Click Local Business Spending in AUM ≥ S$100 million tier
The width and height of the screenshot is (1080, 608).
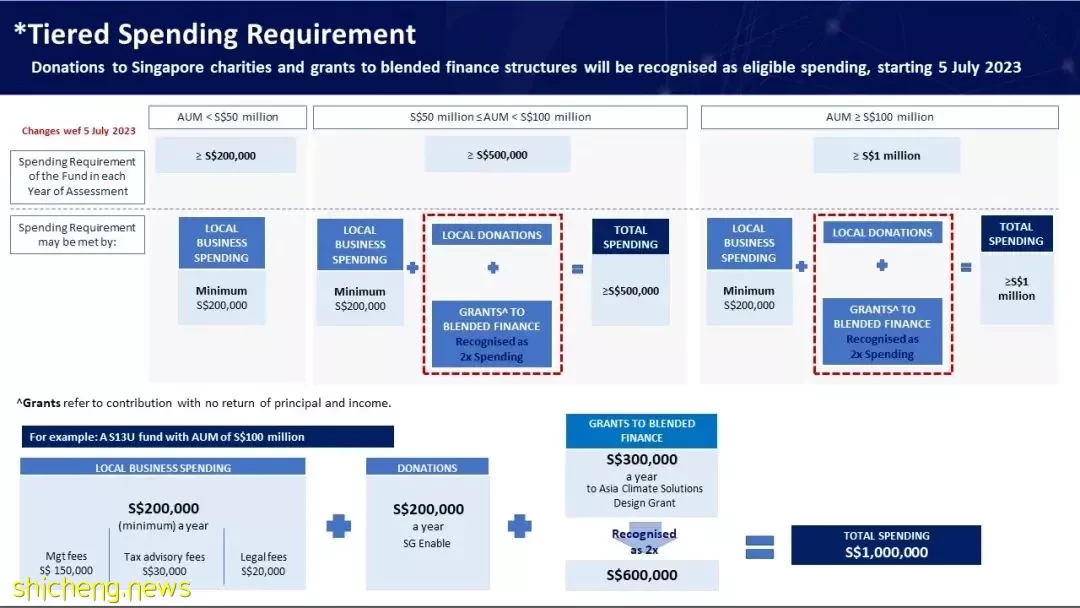(749, 243)
